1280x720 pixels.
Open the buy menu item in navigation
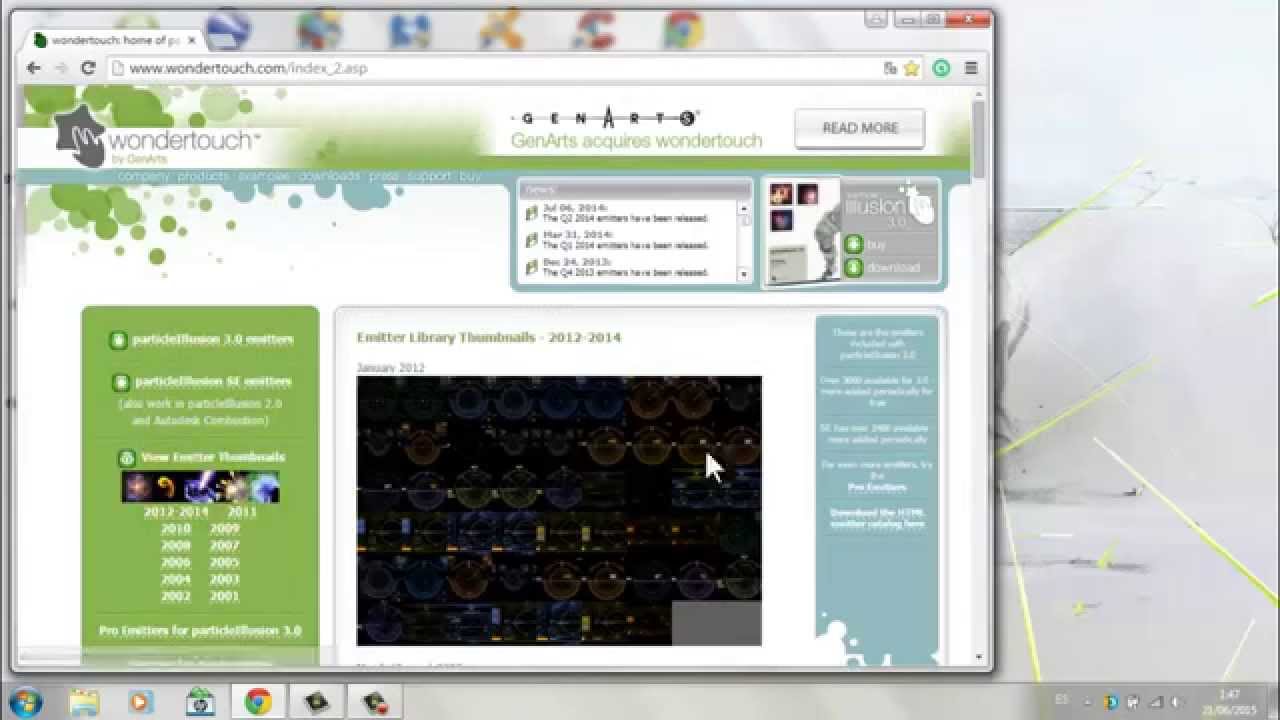click(471, 176)
